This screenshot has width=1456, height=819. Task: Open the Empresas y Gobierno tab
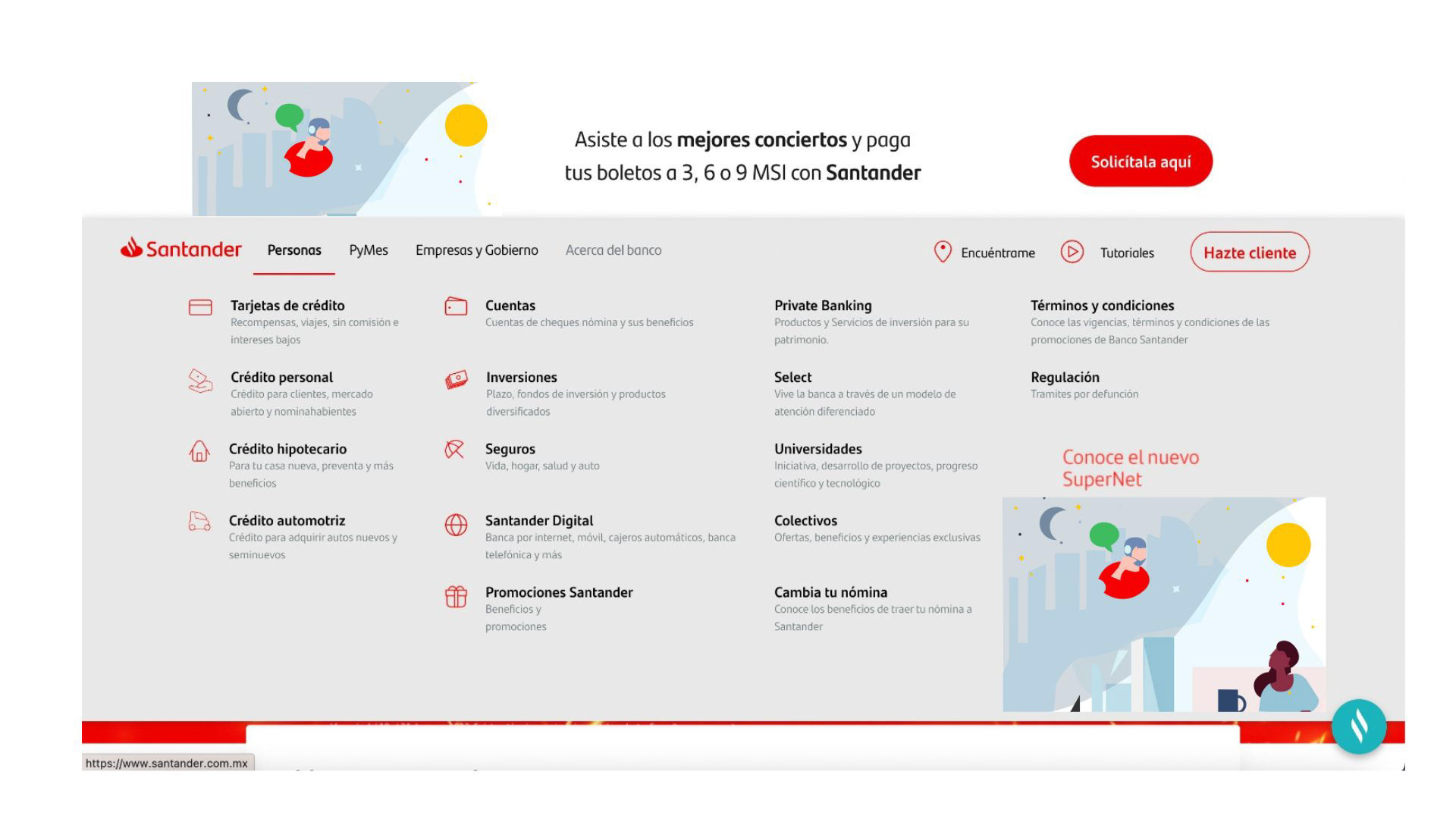coord(477,250)
